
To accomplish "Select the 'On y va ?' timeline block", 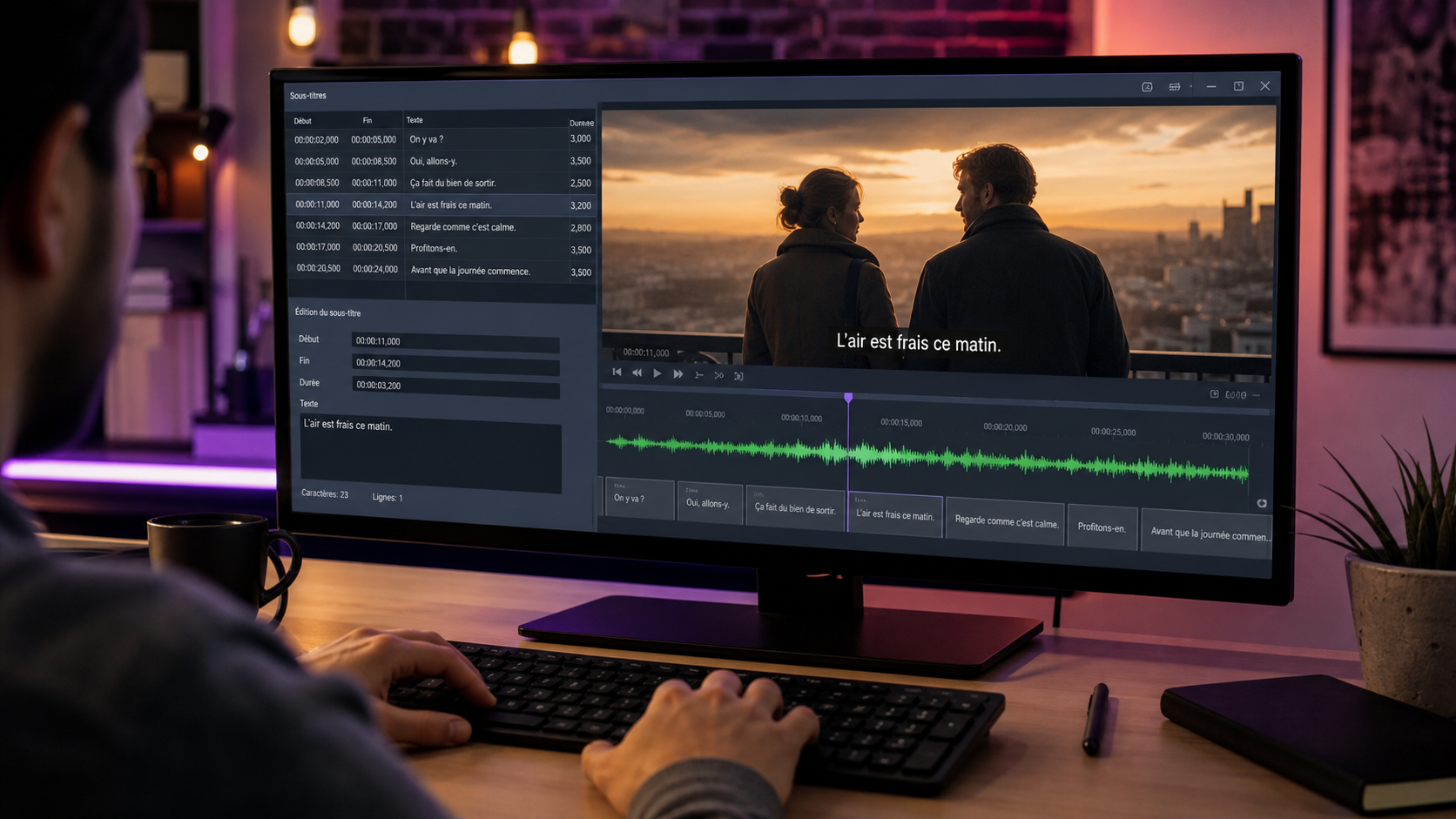I will (639, 499).
